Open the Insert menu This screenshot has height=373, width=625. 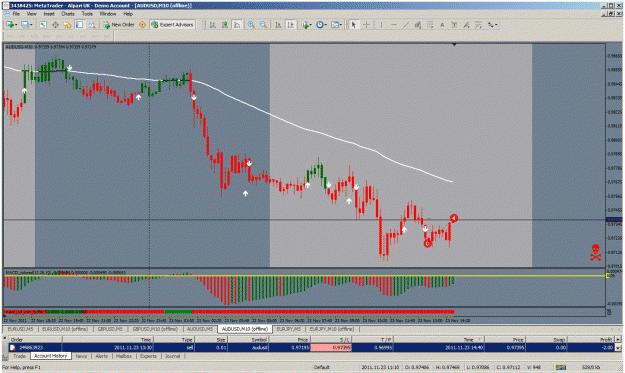click(49, 14)
